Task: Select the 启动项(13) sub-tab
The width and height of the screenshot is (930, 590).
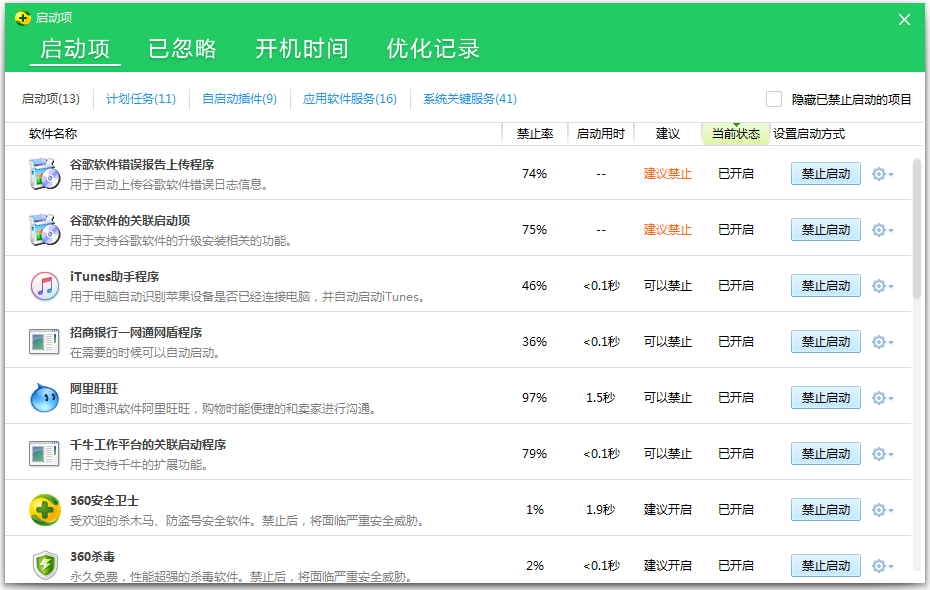Action: 50,99
